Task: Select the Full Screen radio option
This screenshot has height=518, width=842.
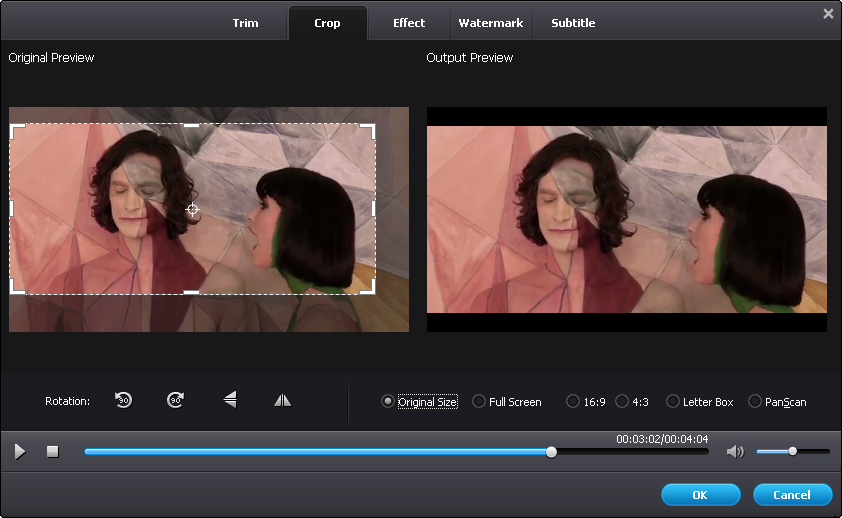Action: tap(479, 402)
